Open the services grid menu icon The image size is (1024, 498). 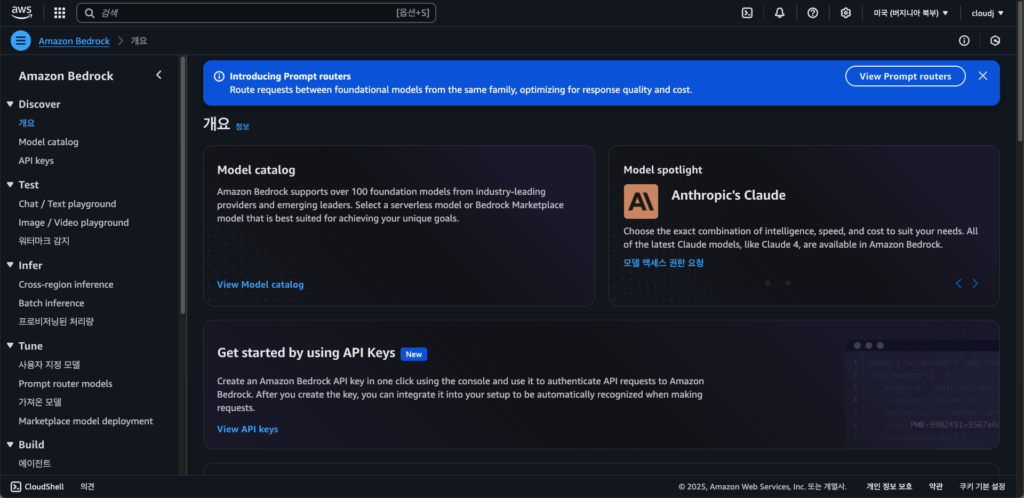pos(59,12)
